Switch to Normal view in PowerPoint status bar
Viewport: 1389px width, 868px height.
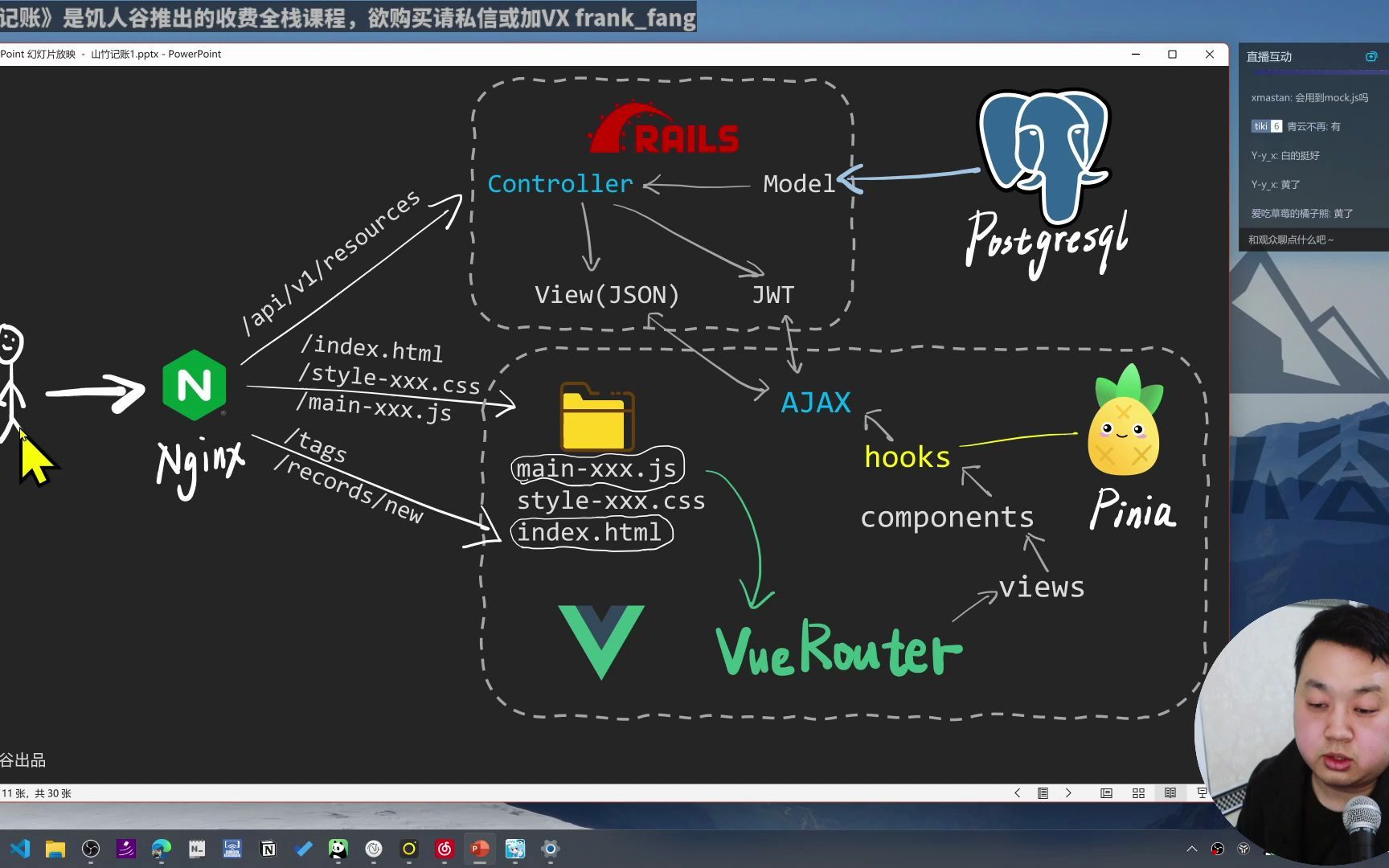(x=1107, y=793)
